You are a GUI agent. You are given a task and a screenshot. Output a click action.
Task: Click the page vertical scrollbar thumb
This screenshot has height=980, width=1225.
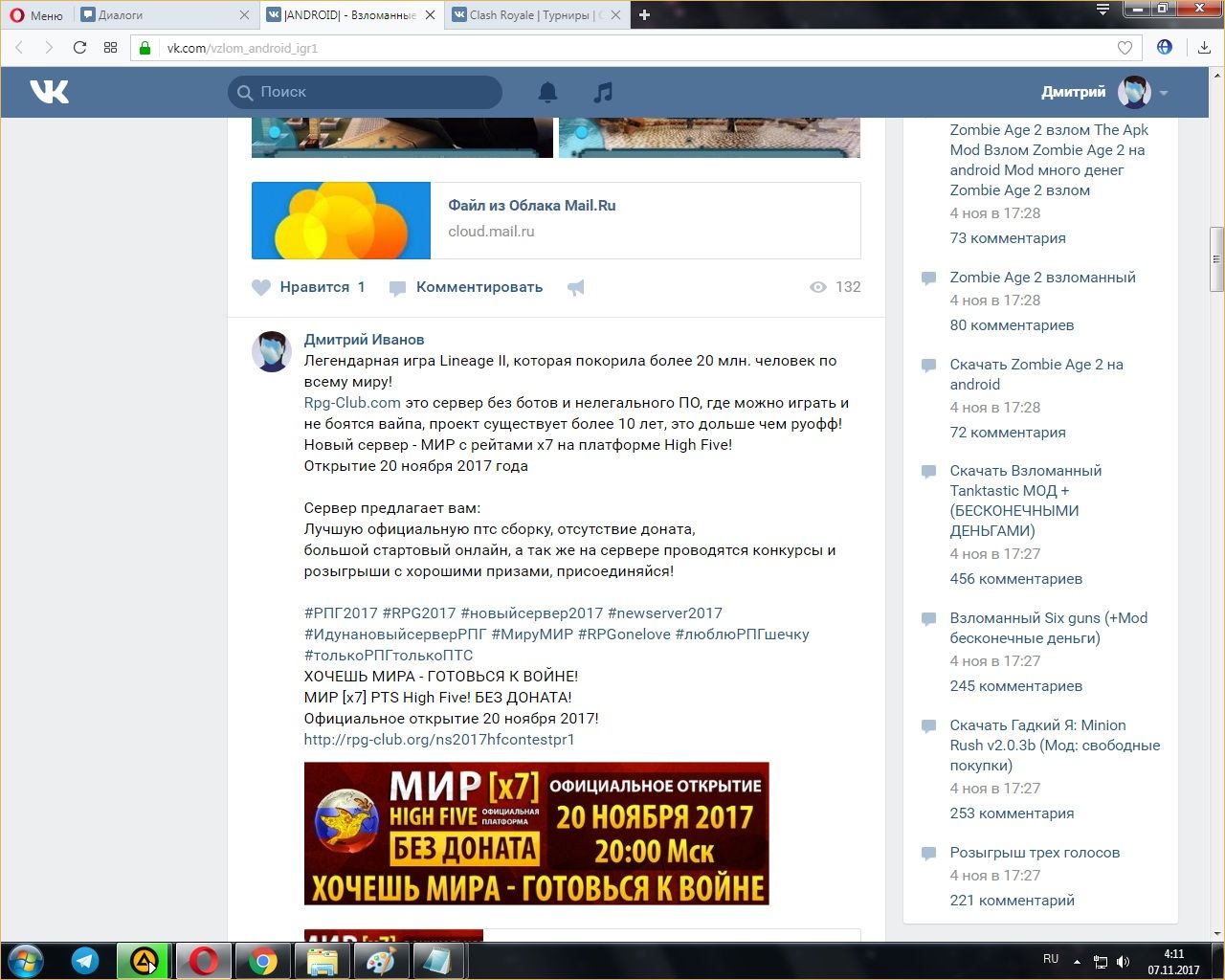click(x=1216, y=258)
